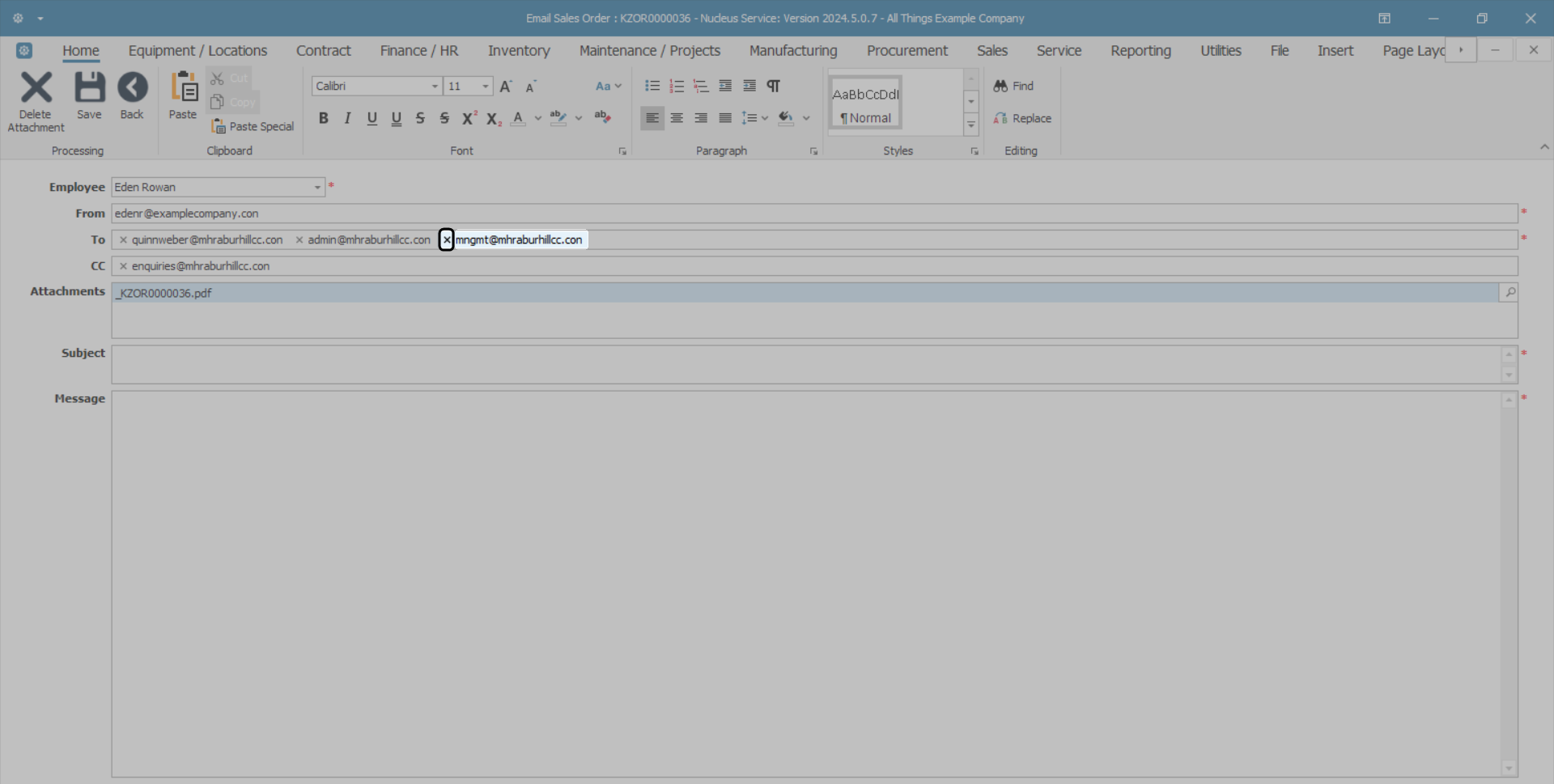Toggle bold formatting
This screenshot has height=784, width=1554.
324,118
